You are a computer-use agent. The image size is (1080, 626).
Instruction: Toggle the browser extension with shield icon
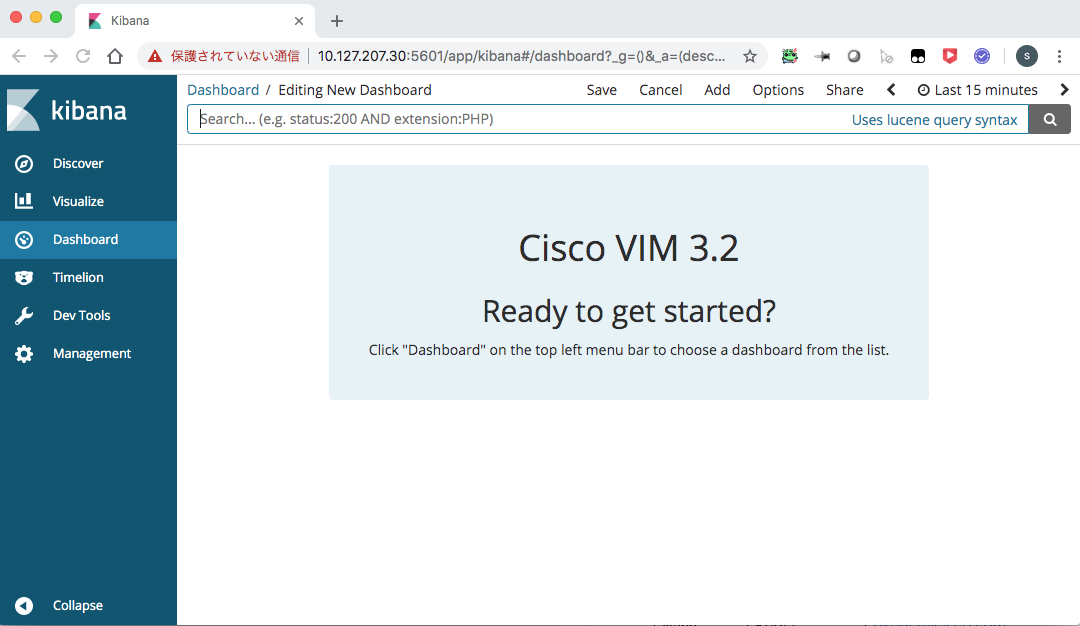[x=949, y=56]
